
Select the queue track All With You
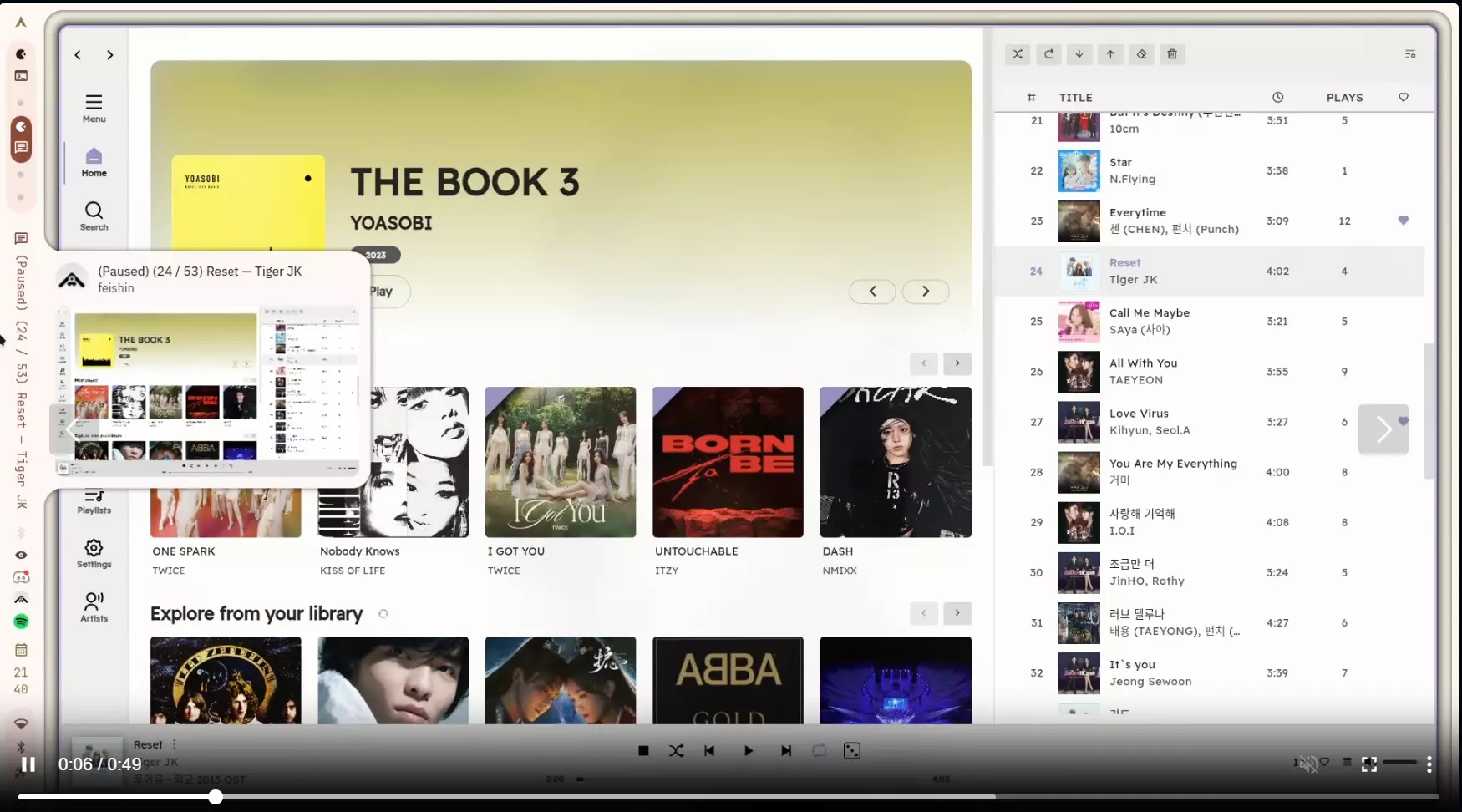coord(1210,372)
